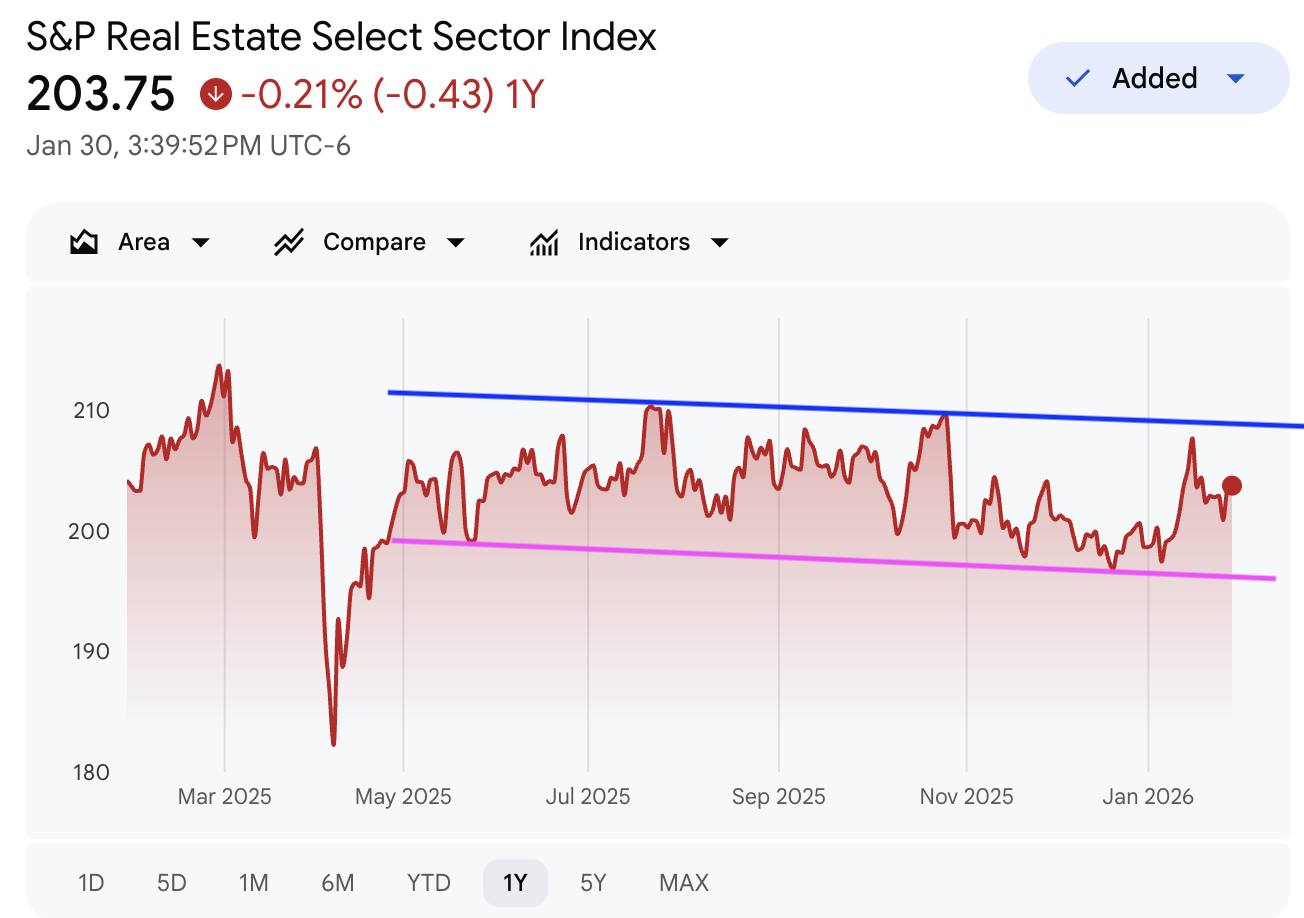
Task: Click the red current-price dot on chart
Action: point(1232,485)
